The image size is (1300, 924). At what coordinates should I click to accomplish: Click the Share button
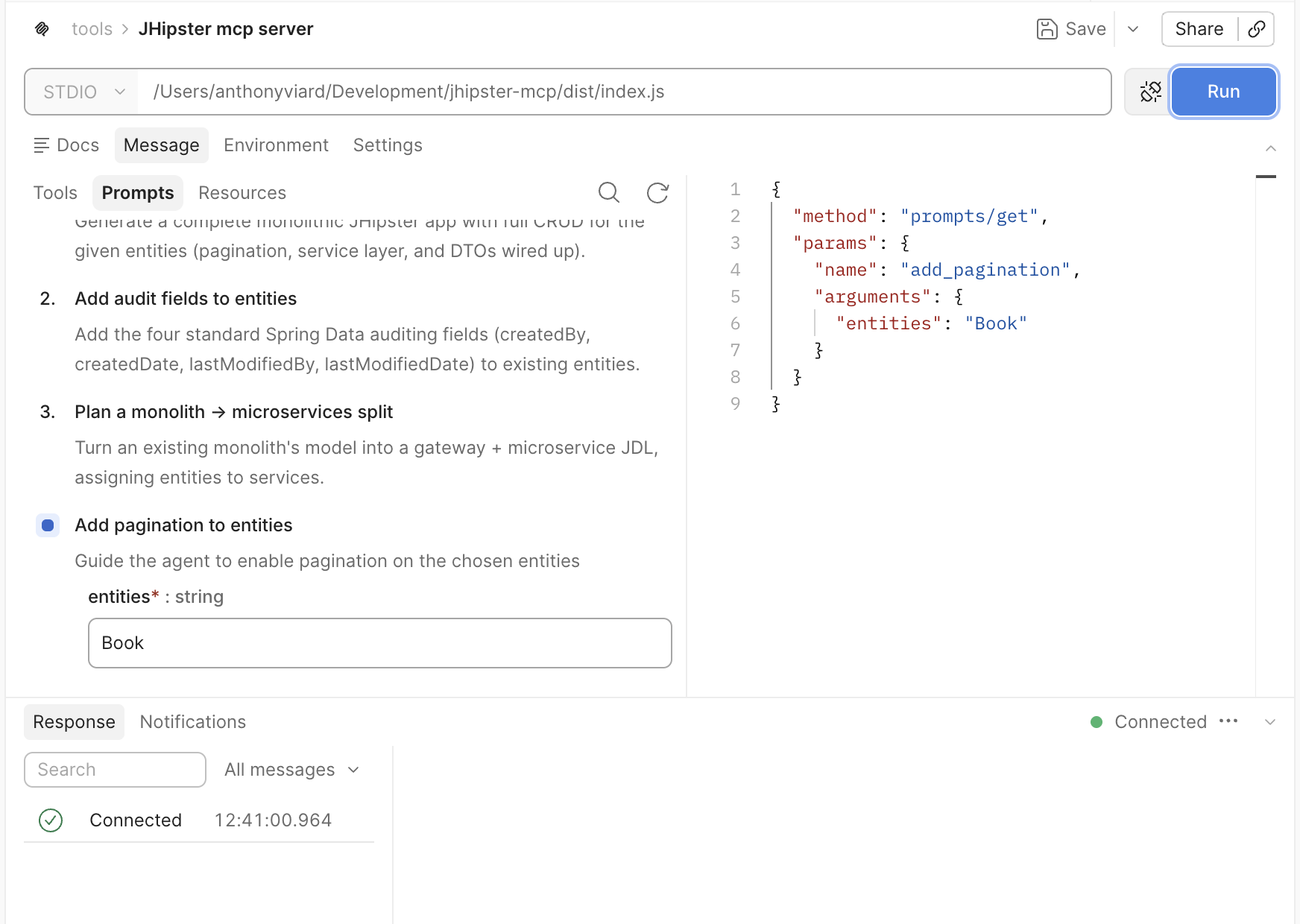pos(1199,29)
